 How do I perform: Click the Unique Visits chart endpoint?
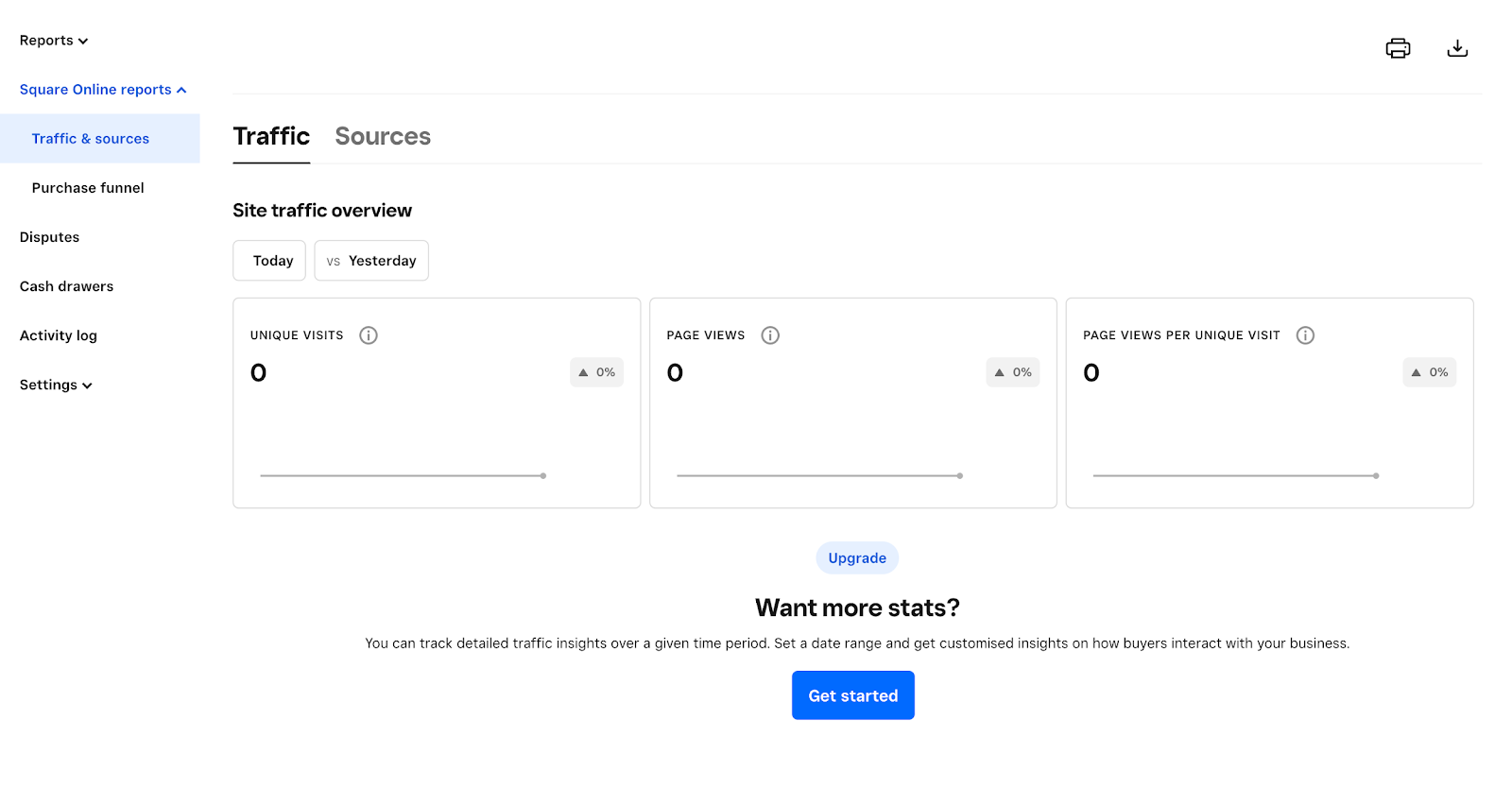[x=543, y=476]
